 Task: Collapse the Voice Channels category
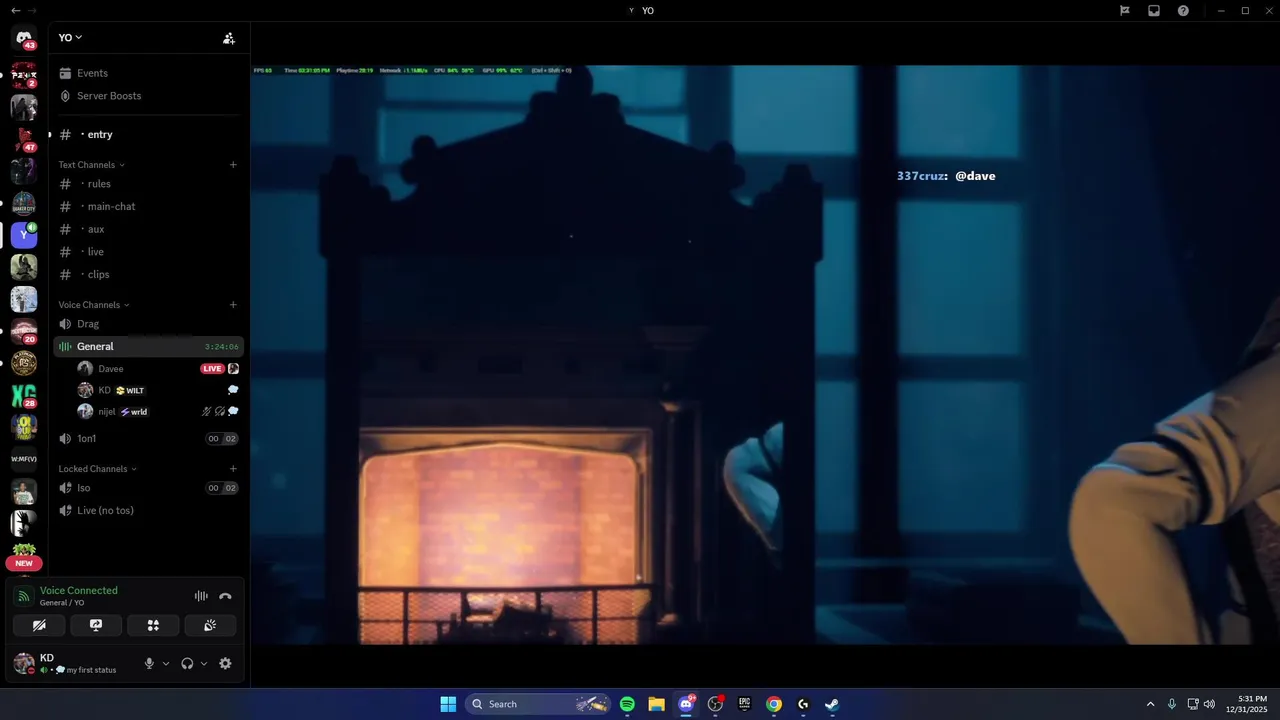[94, 305]
